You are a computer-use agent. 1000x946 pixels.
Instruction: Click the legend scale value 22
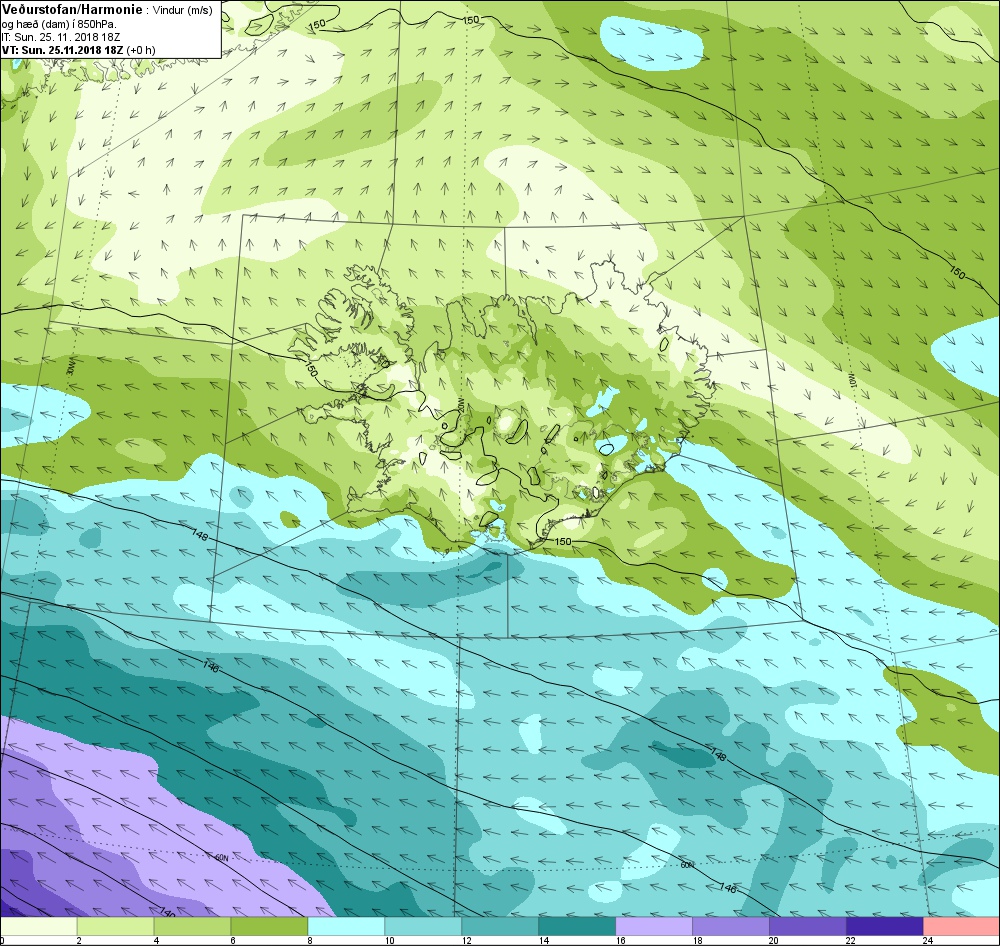(851, 940)
